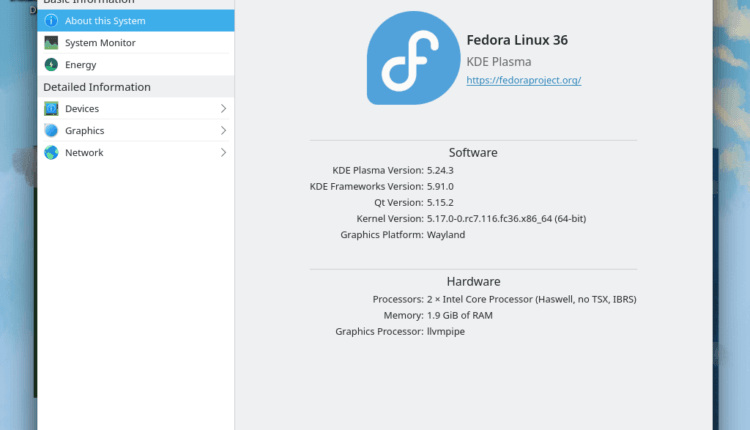Click the Network globe icon
The height and width of the screenshot is (430, 750).
51,152
